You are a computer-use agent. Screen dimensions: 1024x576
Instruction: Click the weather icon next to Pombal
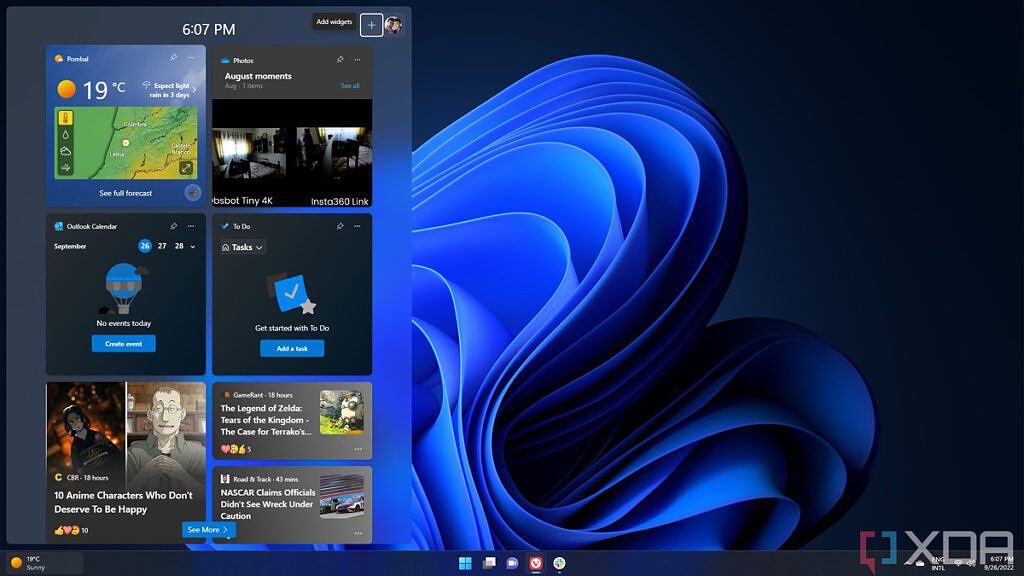[x=58, y=59]
